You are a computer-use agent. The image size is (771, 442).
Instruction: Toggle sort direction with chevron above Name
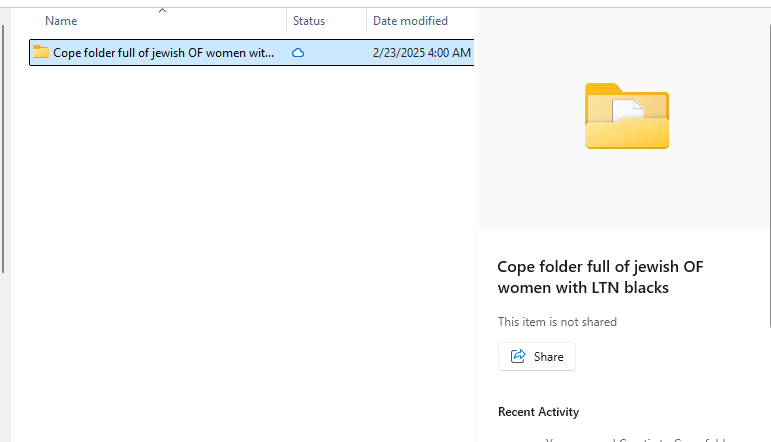tap(162, 10)
